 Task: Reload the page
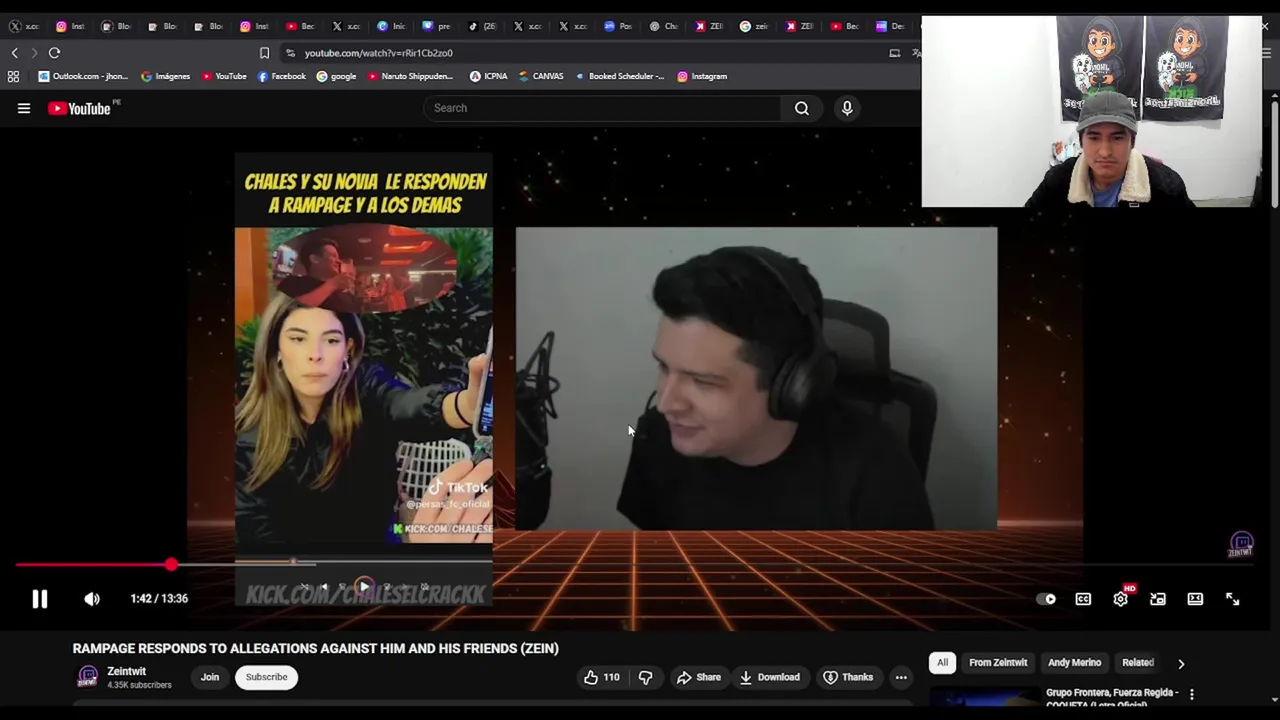click(x=55, y=53)
